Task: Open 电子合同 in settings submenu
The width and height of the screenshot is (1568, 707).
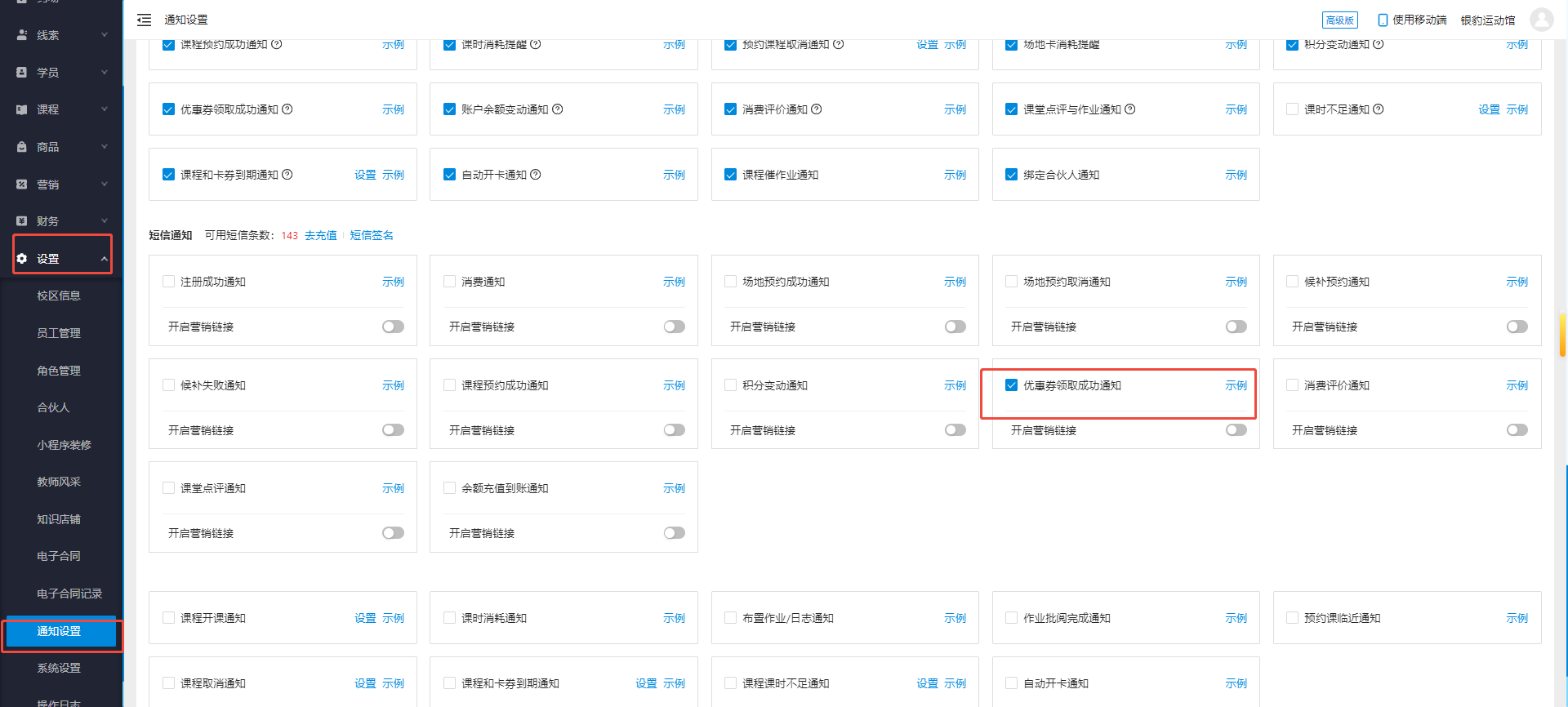Action: click(x=59, y=556)
